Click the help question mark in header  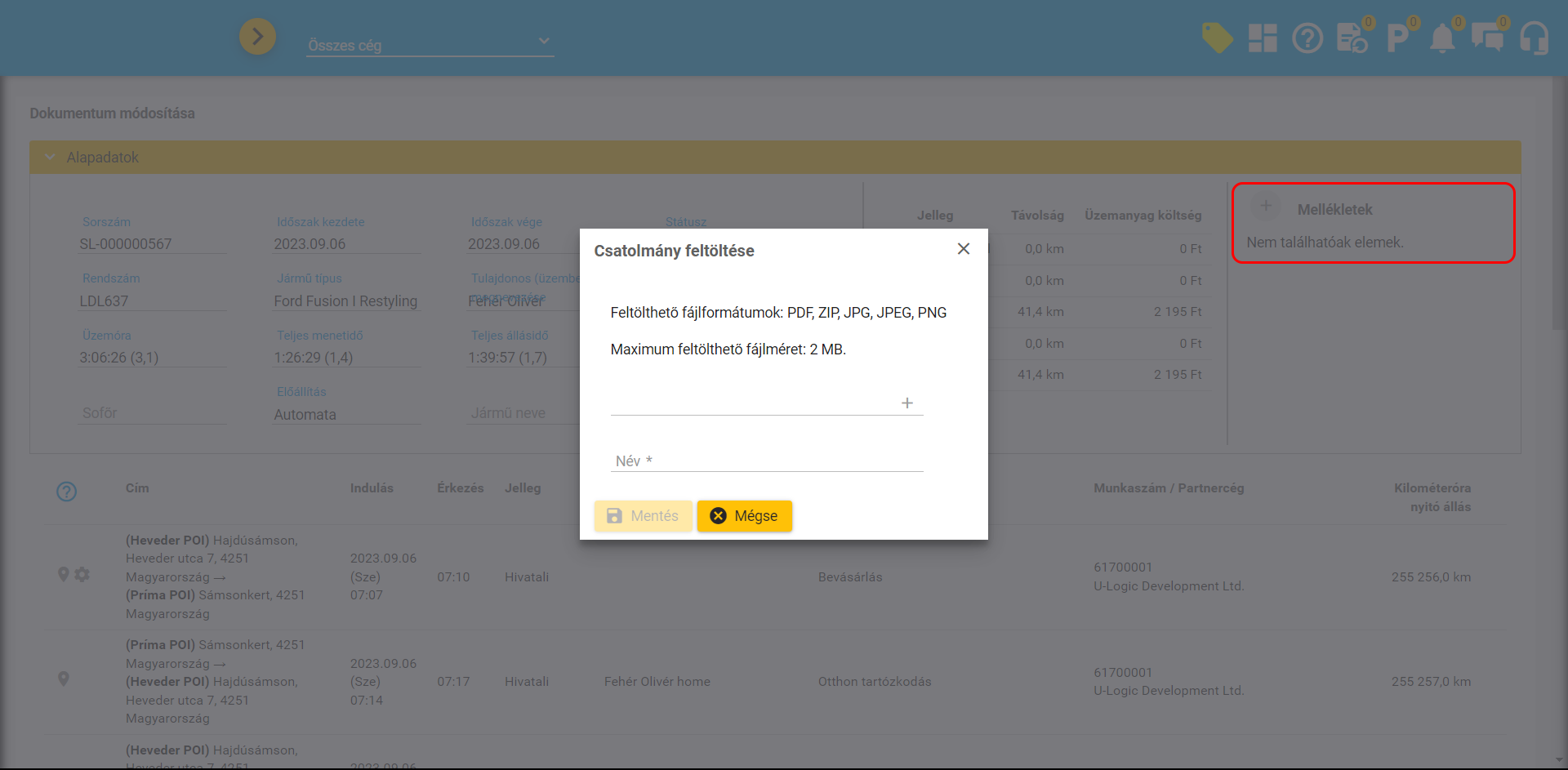pos(1307,38)
